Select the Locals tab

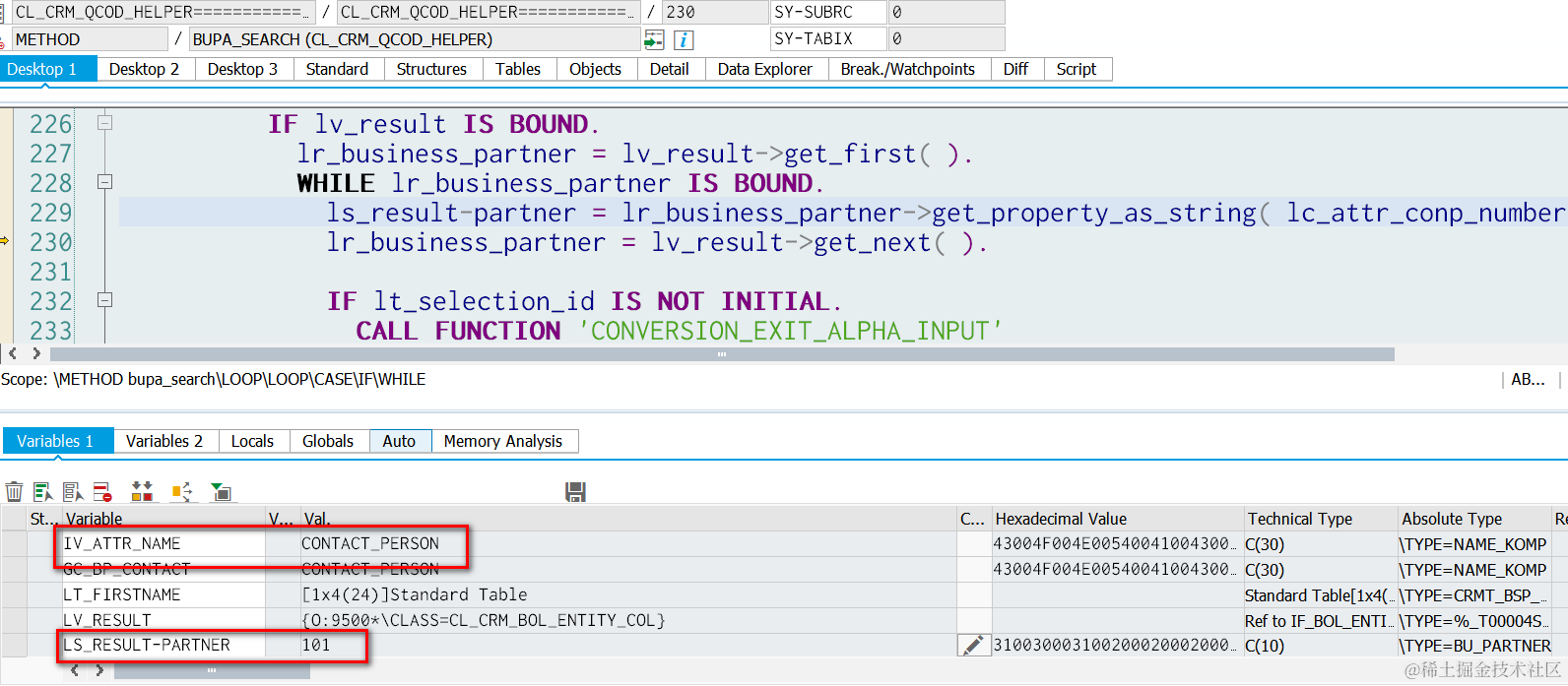(252, 441)
